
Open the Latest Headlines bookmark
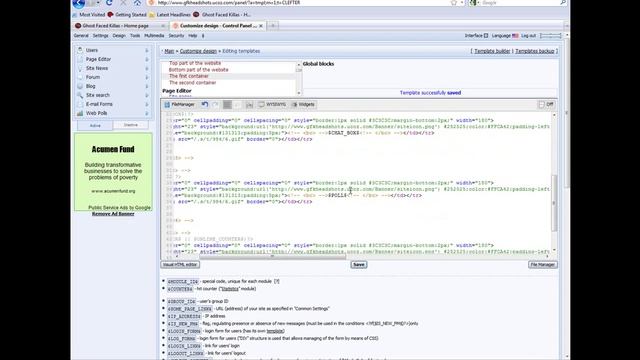tap(170, 15)
